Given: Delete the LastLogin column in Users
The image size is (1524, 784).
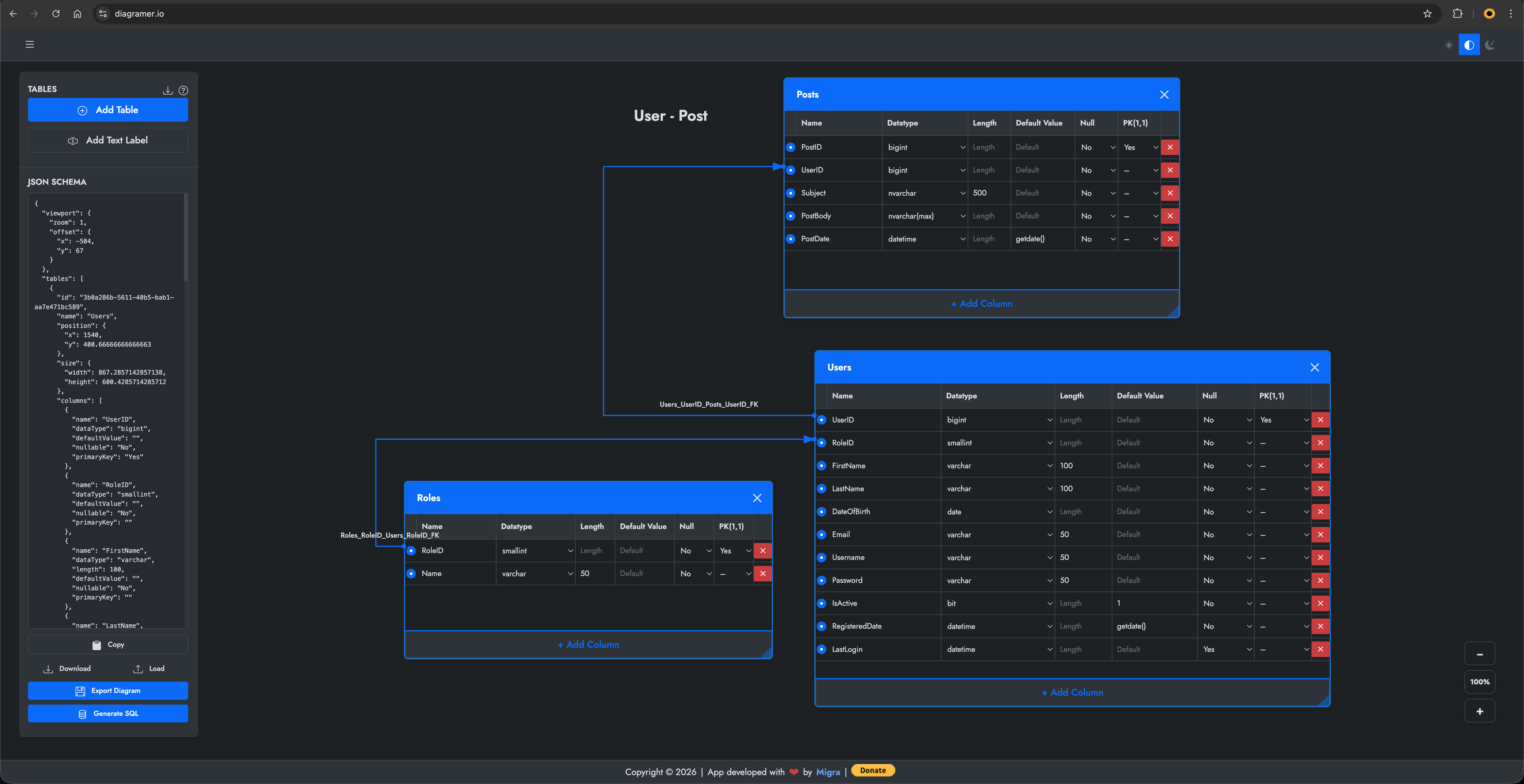Looking at the screenshot, I should [x=1320, y=649].
